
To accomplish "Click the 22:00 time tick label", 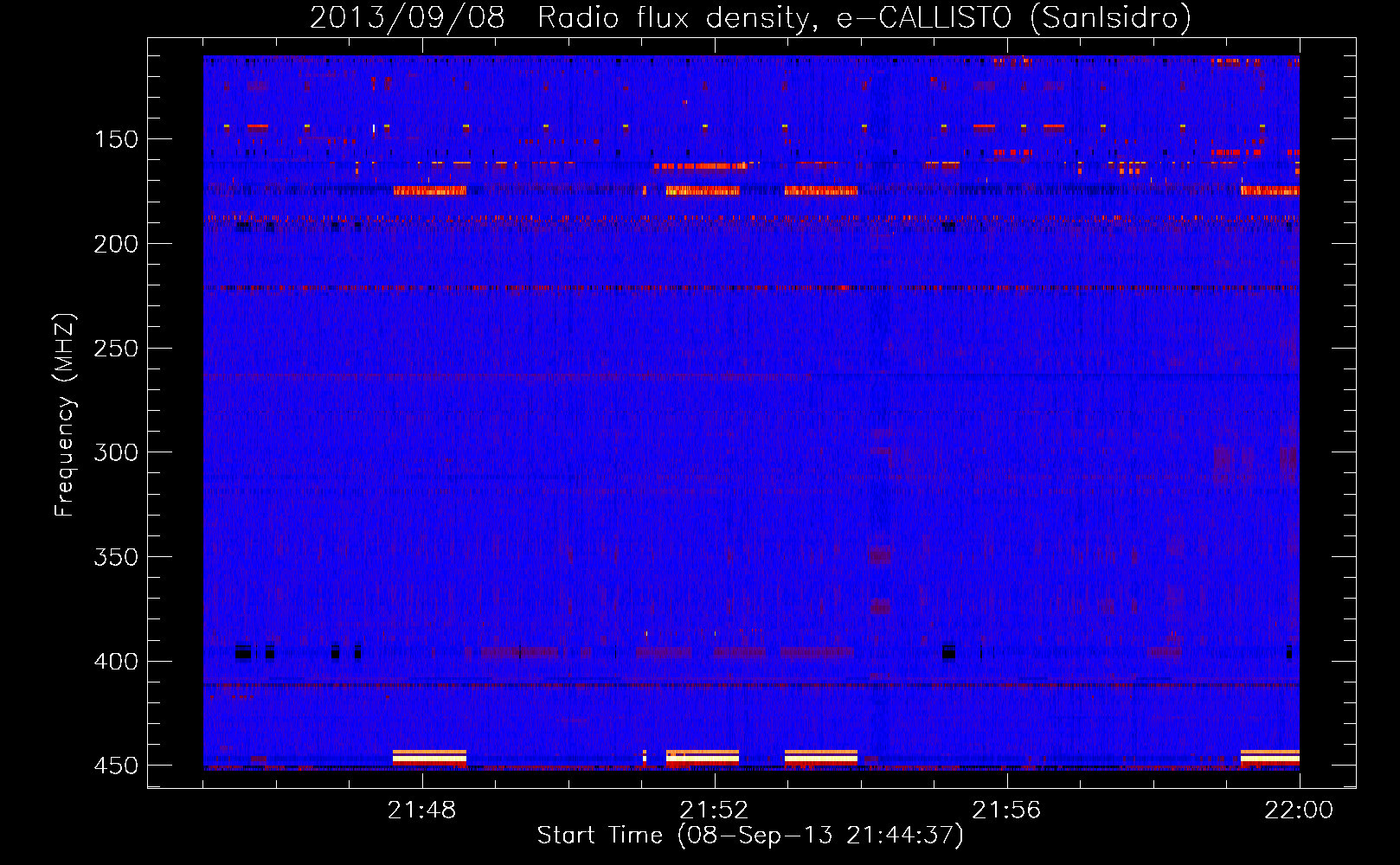I will coord(1299,811).
